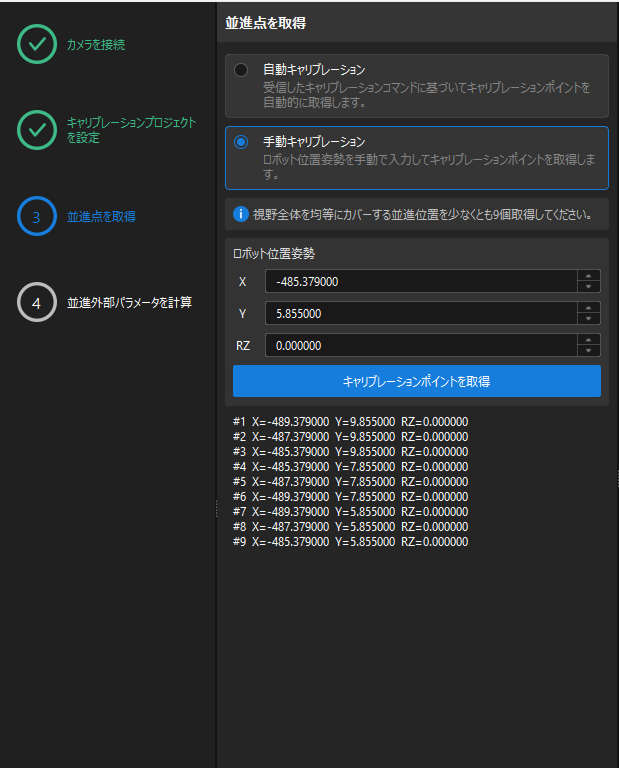Viewport: 619px width, 768px height.
Task: Click the 自動キャリブレーション description text
Action: (x=427, y=95)
